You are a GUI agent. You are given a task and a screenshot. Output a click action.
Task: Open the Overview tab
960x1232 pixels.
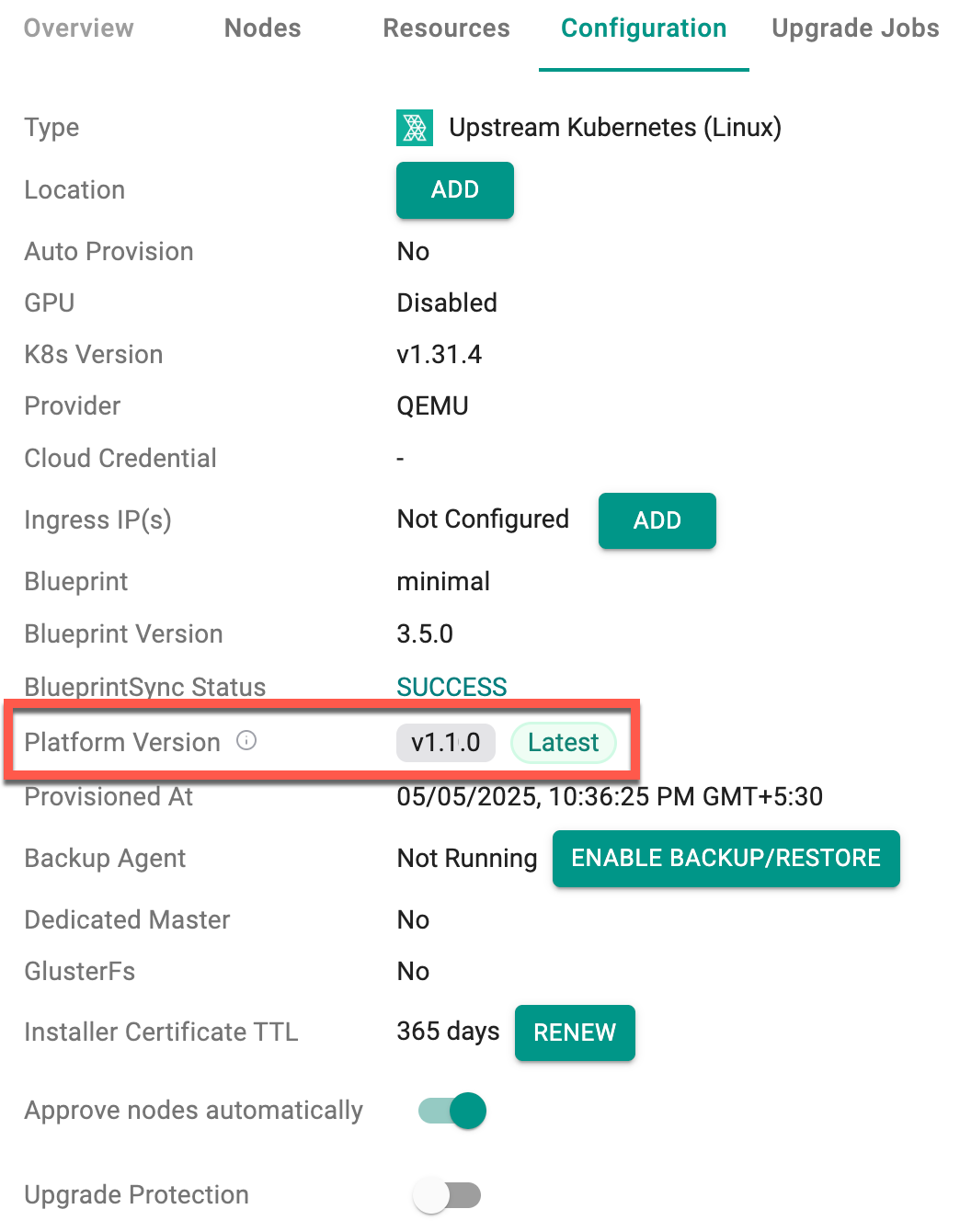click(x=79, y=29)
